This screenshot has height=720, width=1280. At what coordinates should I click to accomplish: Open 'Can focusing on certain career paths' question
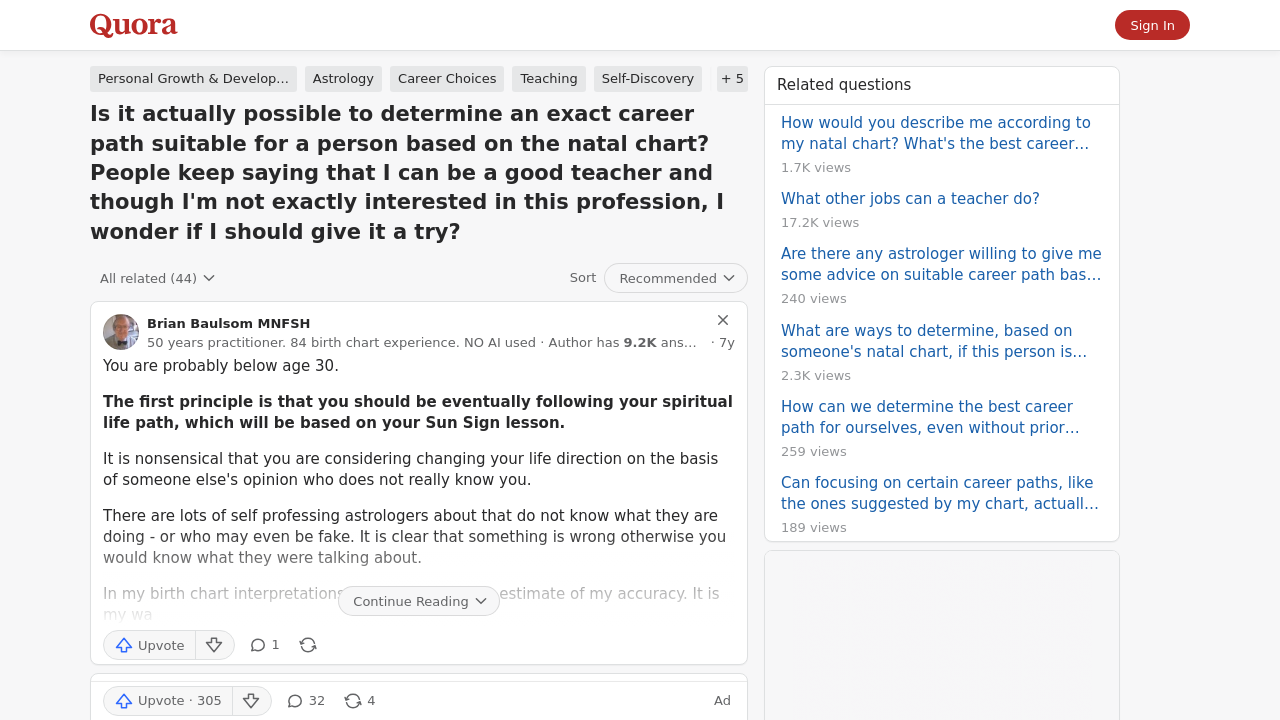940,493
